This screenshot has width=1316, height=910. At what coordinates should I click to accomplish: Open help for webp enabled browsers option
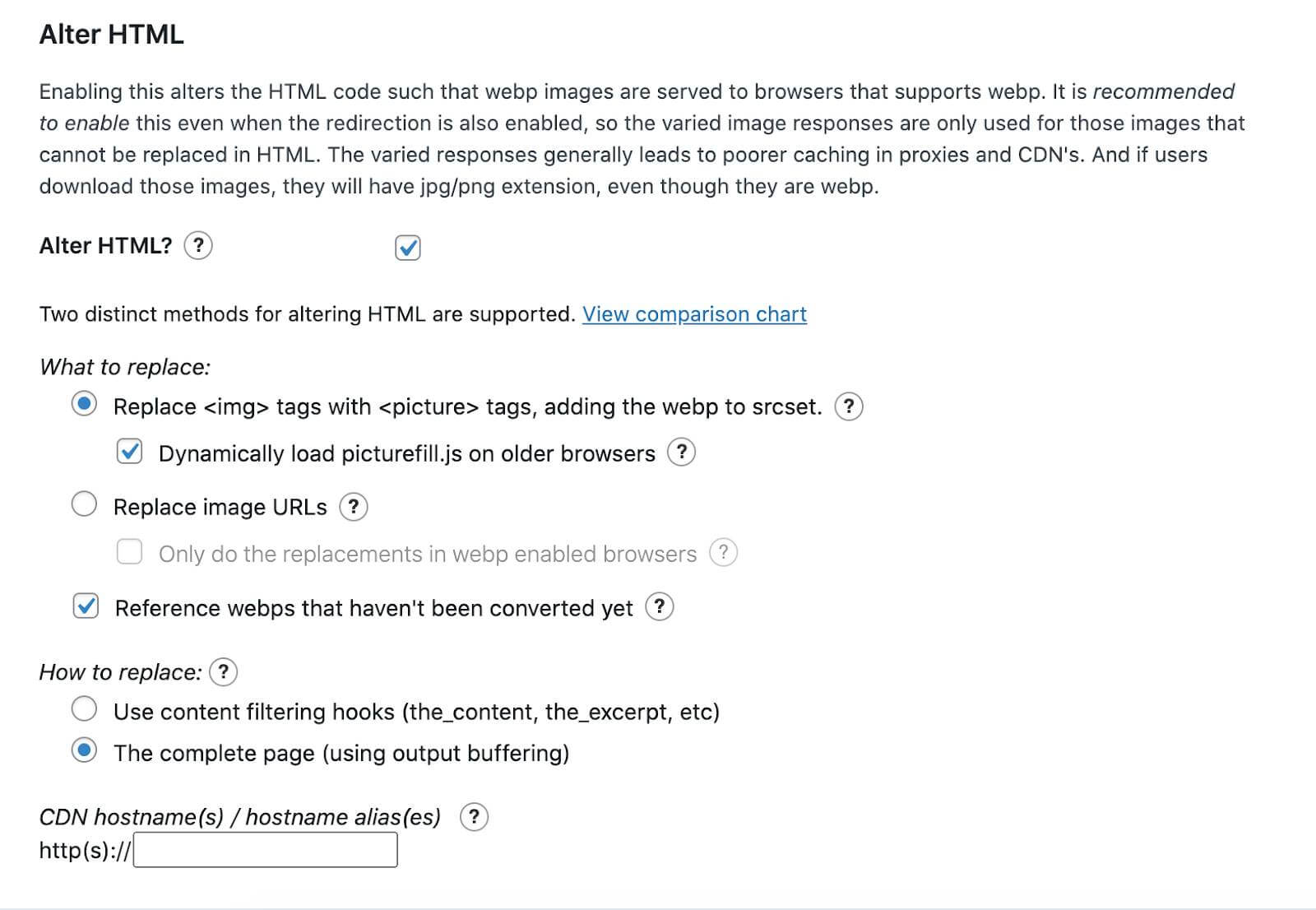[722, 553]
